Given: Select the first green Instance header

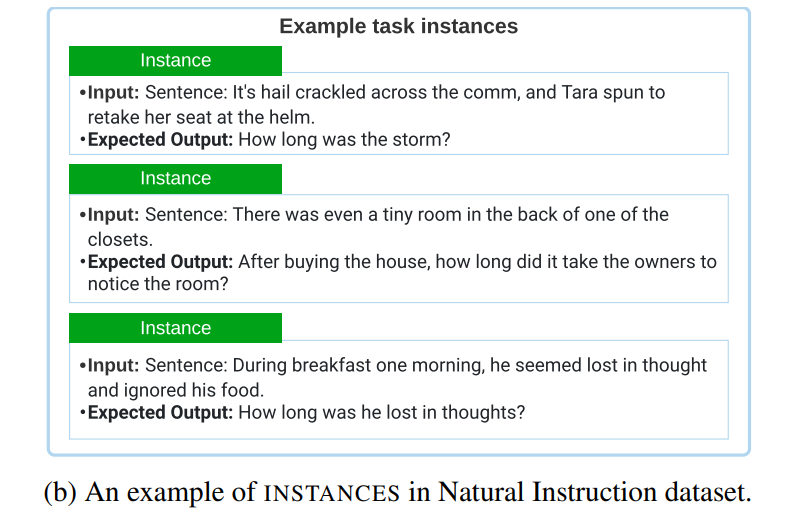Looking at the screenshot, I should pos(175,60).
